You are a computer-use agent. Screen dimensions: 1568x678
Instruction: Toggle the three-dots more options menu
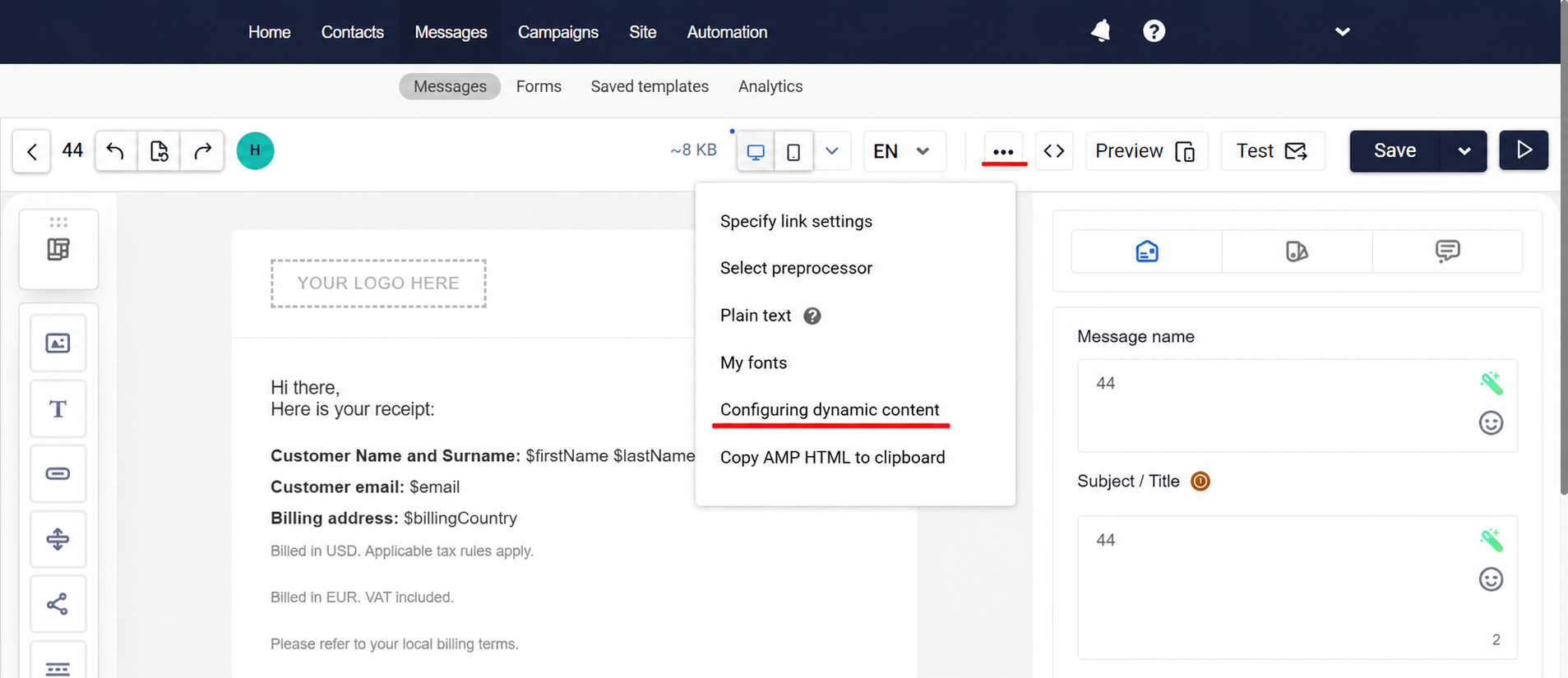[x=1003, y=151]
